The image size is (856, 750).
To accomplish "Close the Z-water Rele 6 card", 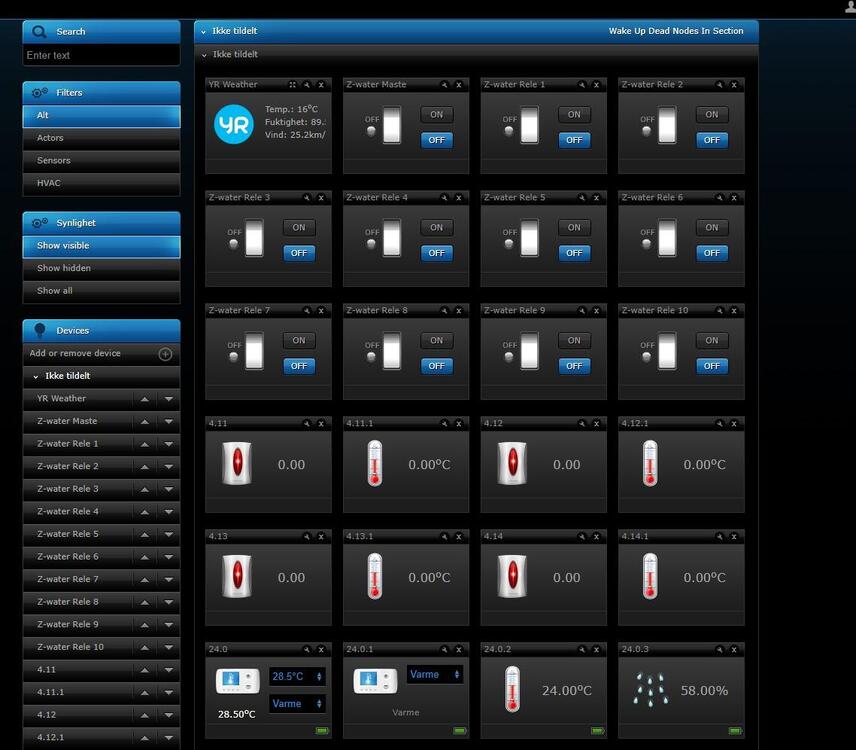I will pos(734,198).
